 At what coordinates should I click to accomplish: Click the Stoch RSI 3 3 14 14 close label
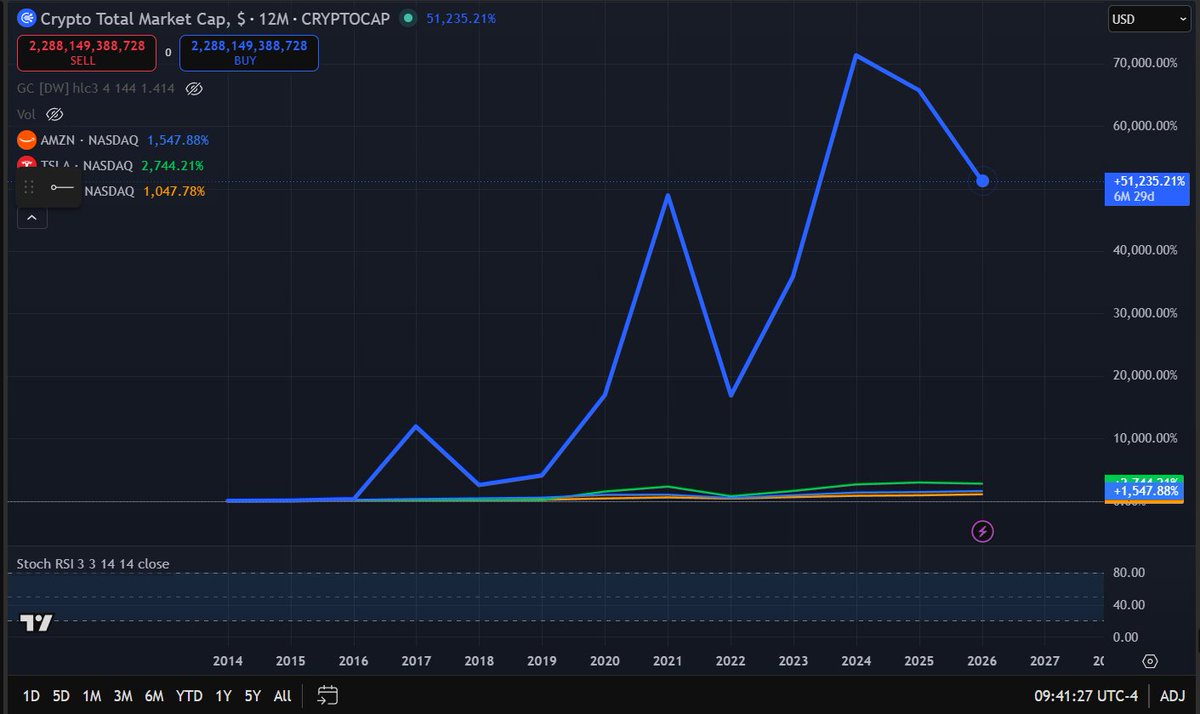[93, 564]
